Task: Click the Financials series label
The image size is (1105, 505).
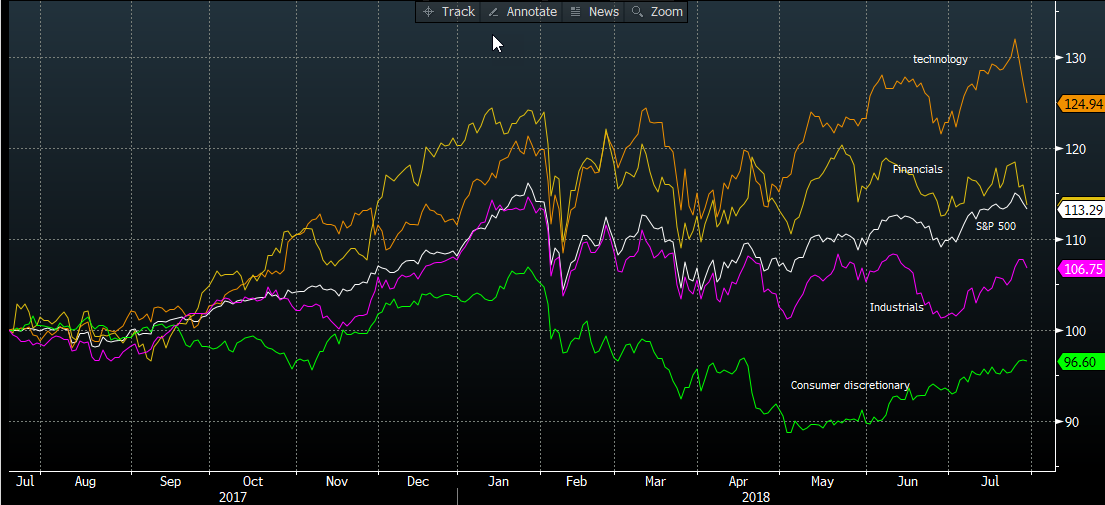Action: point(918,169)
